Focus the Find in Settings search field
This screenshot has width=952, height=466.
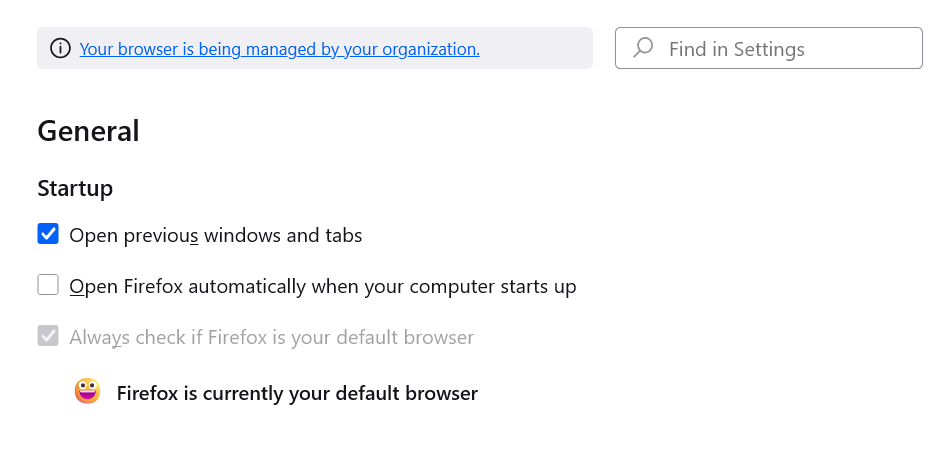click(x=768, y=48)
